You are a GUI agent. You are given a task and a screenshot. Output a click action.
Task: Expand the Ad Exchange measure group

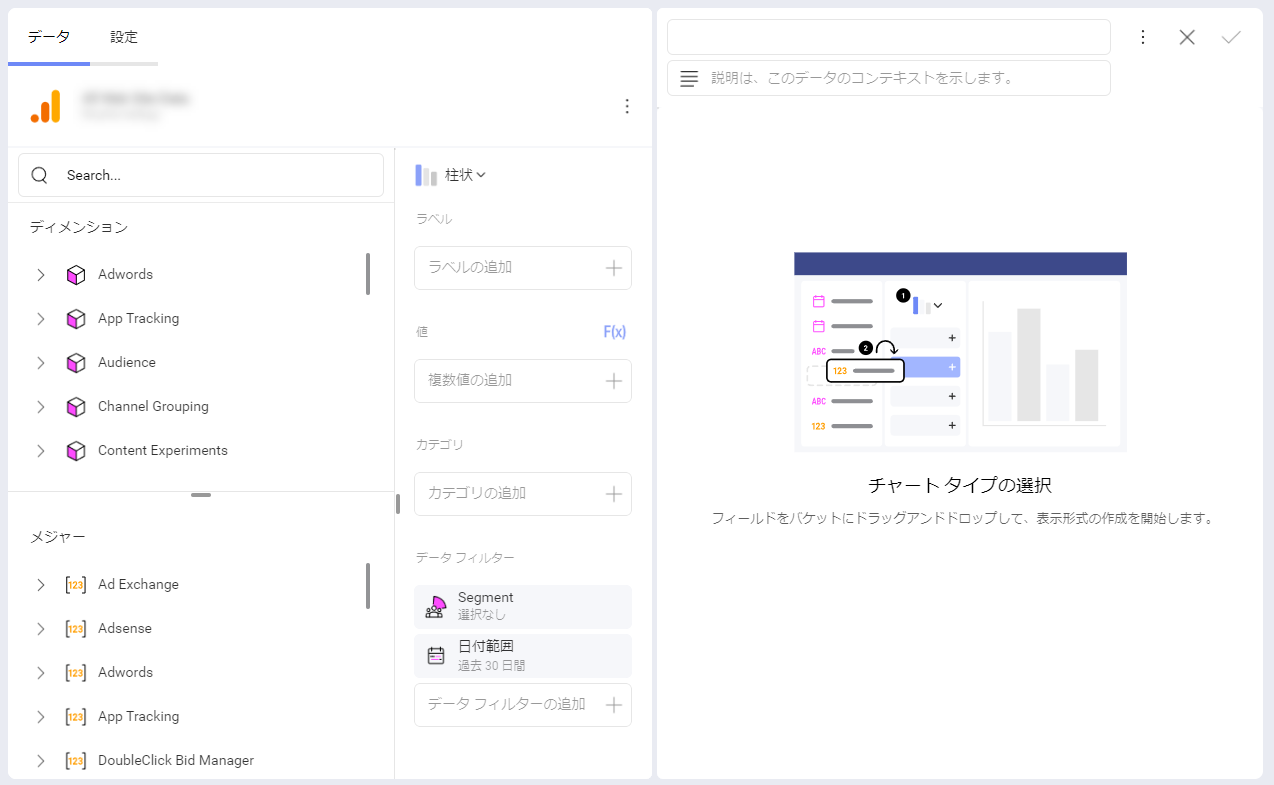click(x=41, y=585)
